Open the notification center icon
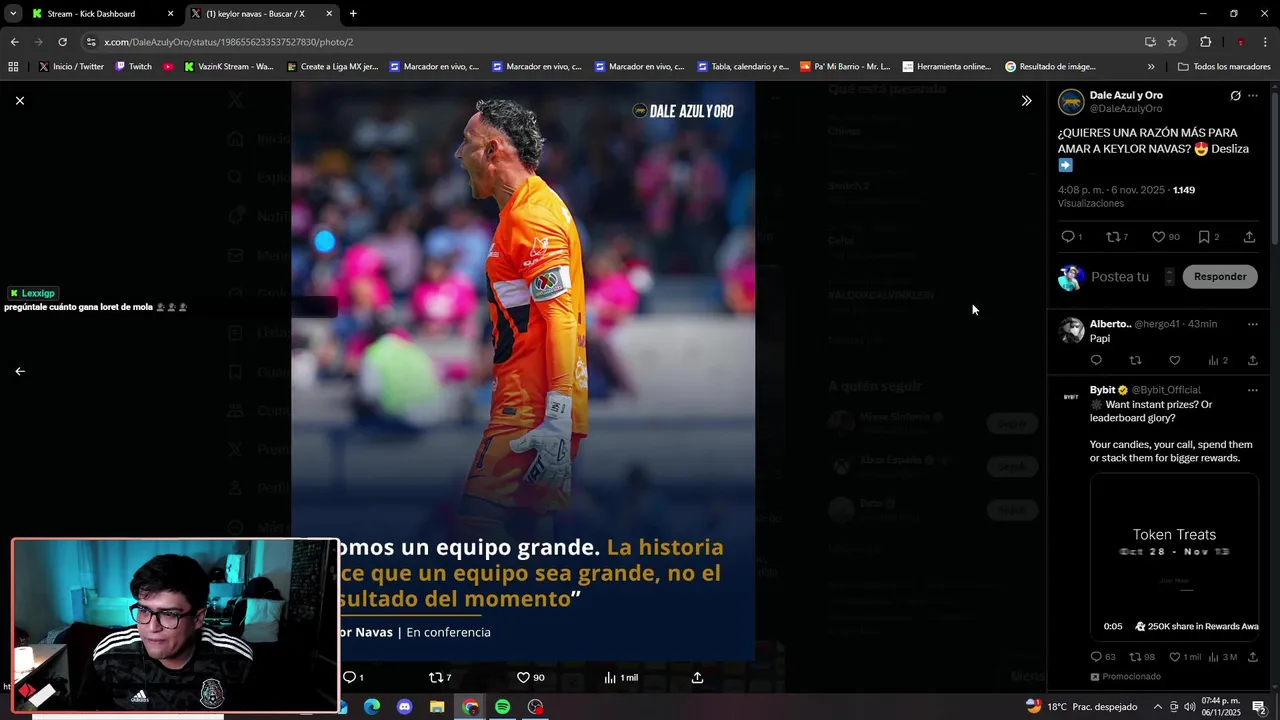1280x720 pixels. [1259, 707]
